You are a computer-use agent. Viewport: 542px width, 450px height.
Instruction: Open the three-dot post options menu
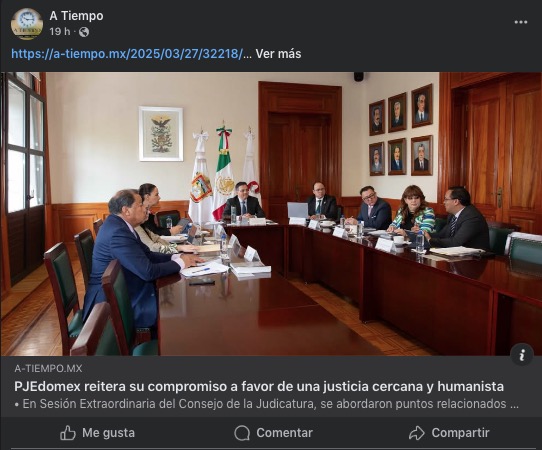coord(521,22)
